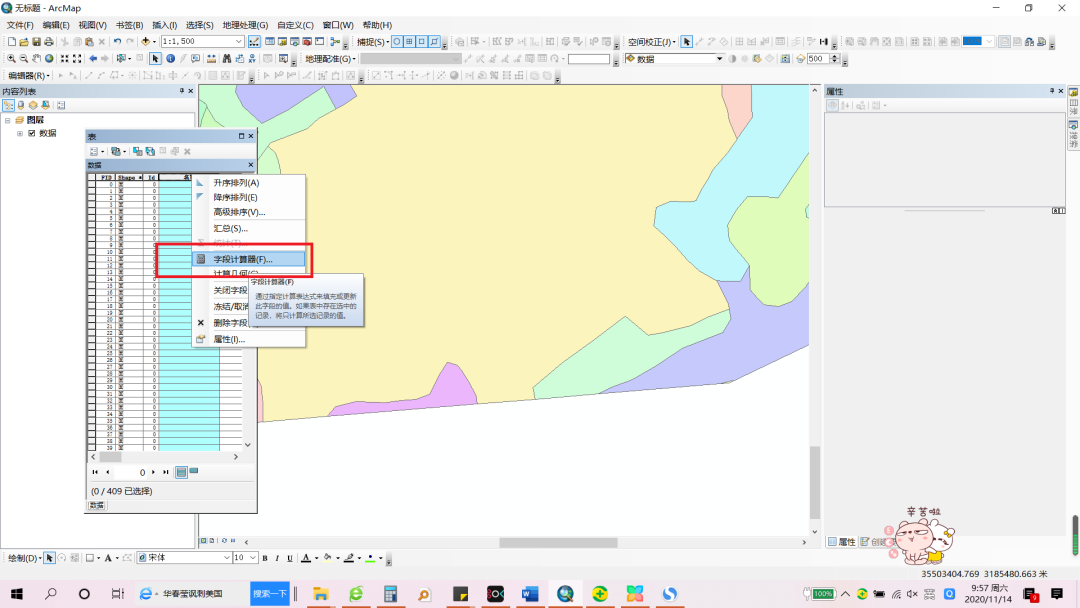Select the Zoom Out tool
Image resolution: width=1080 pixels, height=608 pixels.
(23, 59)
